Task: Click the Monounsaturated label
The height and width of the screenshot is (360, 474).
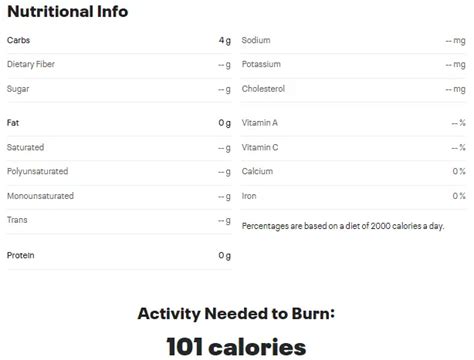Action: click(40, 196)
